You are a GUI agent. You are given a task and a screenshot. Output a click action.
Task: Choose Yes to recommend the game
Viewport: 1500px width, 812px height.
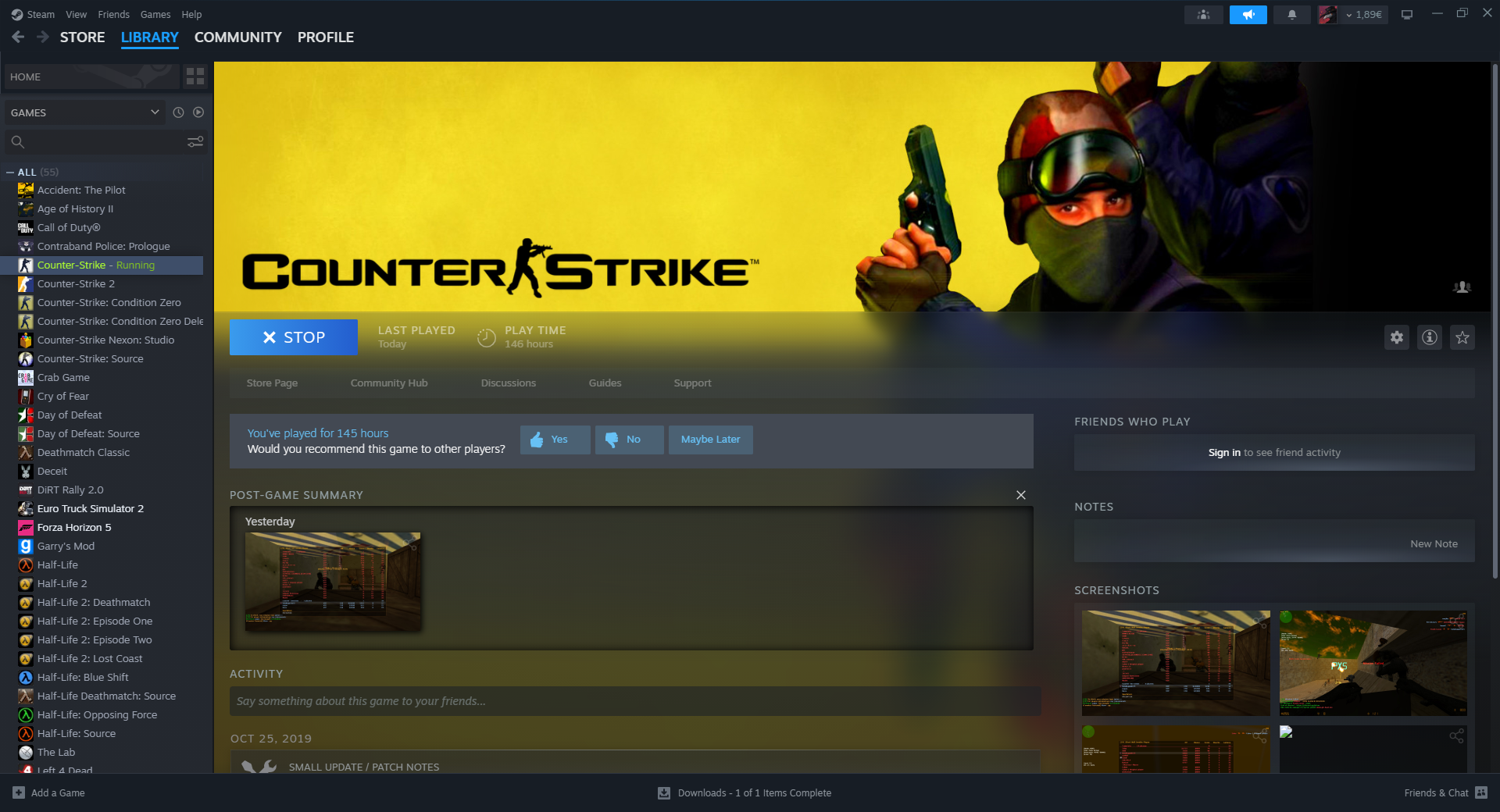555,440
